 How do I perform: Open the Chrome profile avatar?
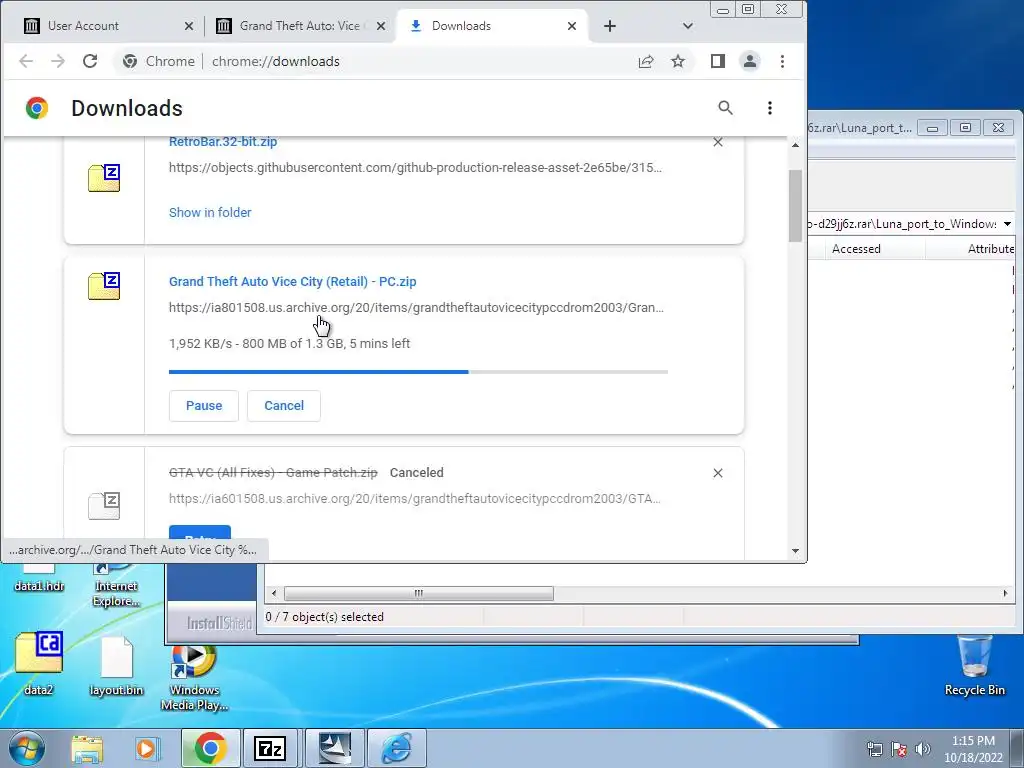click(750, 61)
